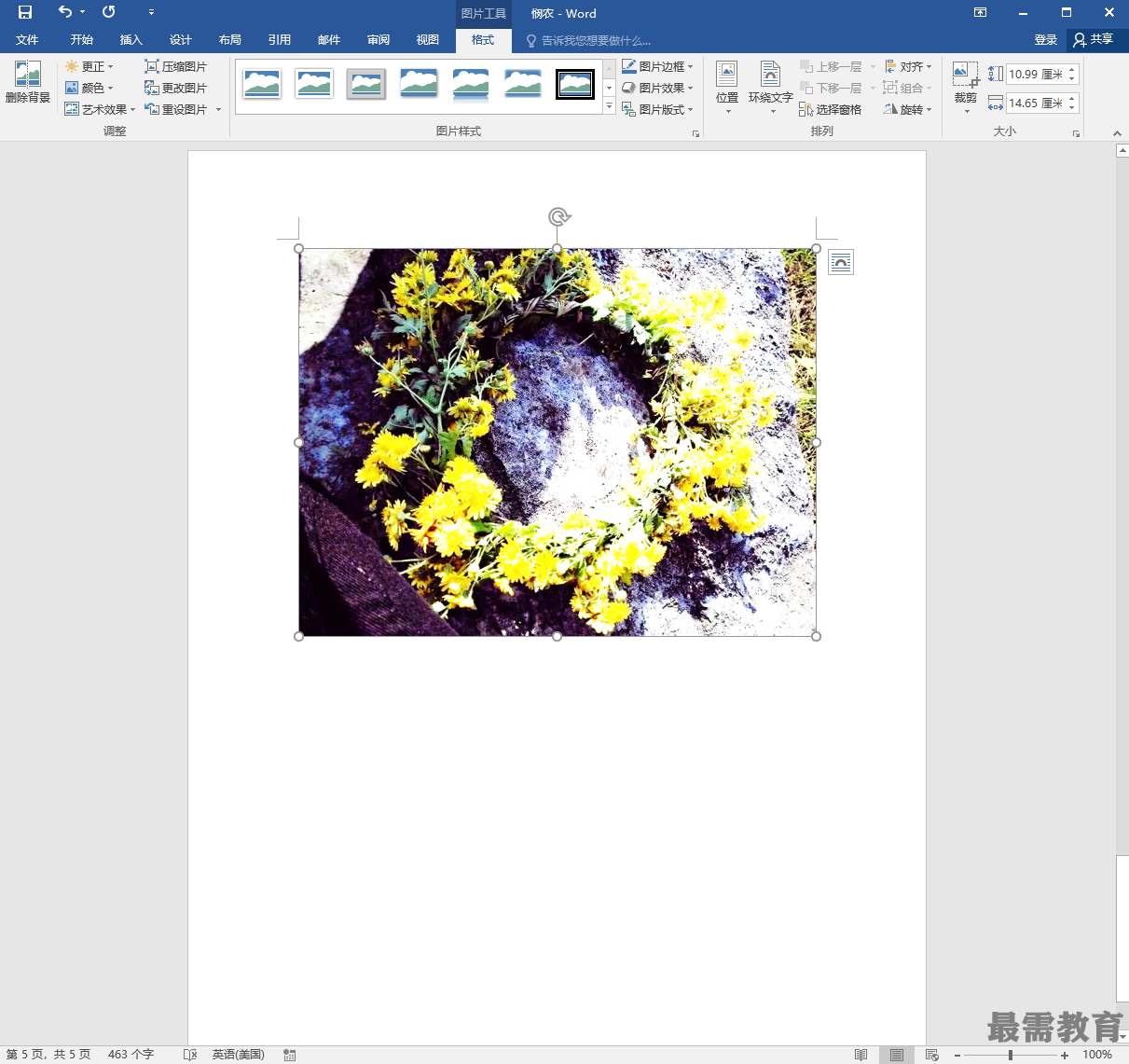Image resolution: width=1129 pixels, height=1064 pixels.
Task: Click Layout Options icon beside the picture
Action: pyautogui.click(x=841, y=263)
